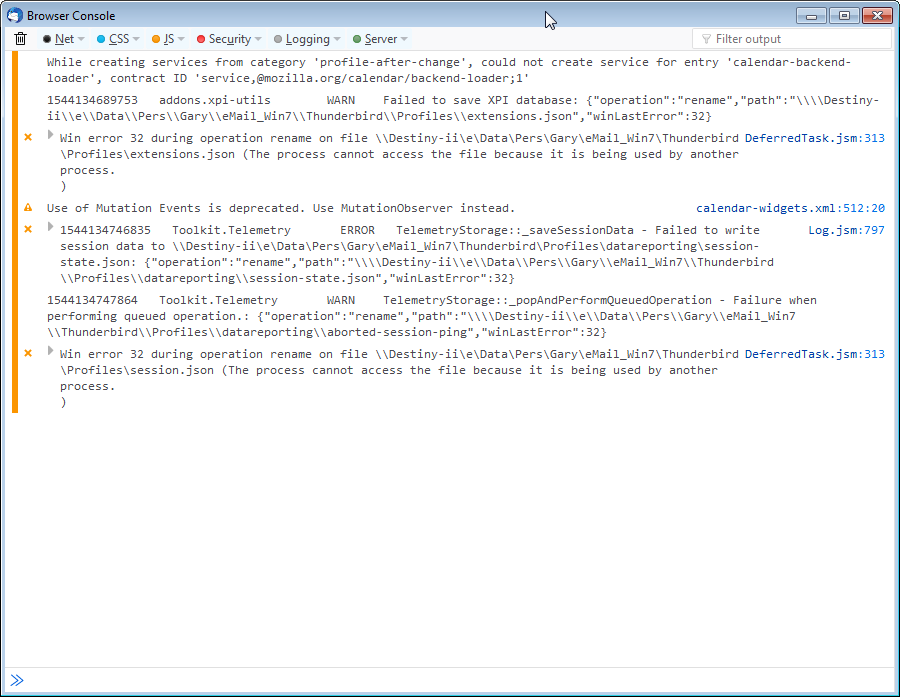Click the Thunderbird icon in title bar
This screenshot has width=900, height=697.
tap(15, 15)
